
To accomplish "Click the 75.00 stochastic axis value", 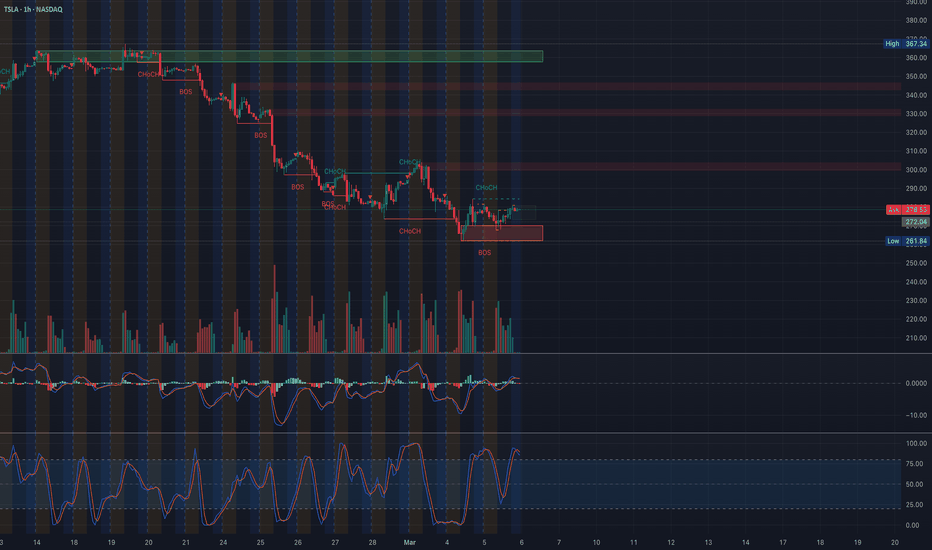I will pyautogui.click(x=916, y=463).
